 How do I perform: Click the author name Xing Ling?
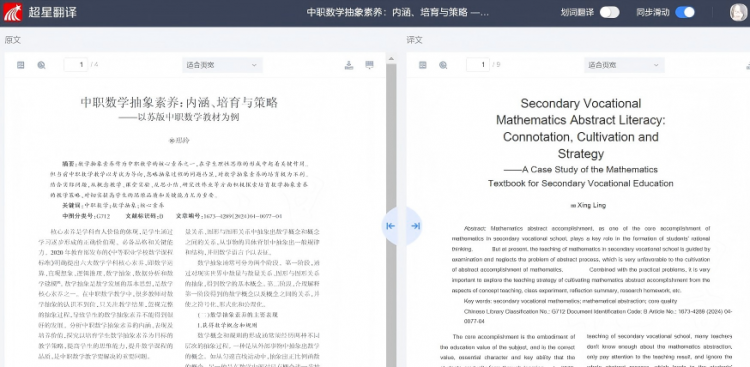592,206
